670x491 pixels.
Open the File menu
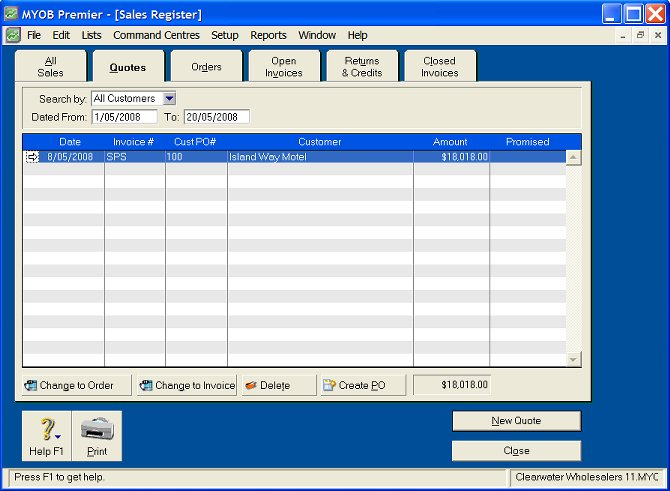tap(34, 35)
